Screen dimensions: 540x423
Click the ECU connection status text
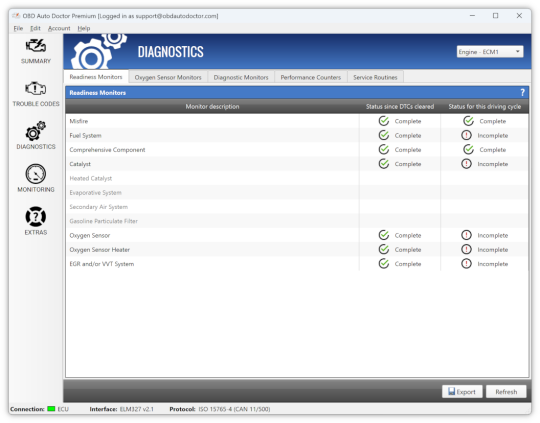click(63, 409)
